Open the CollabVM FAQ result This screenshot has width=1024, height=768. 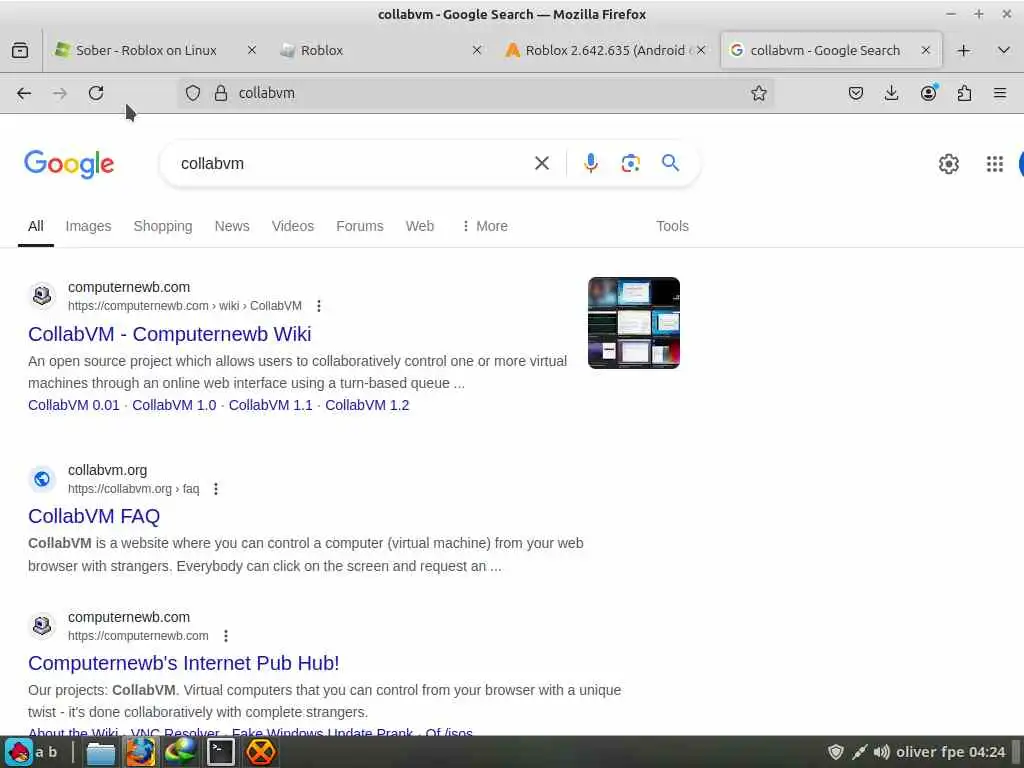94,516
